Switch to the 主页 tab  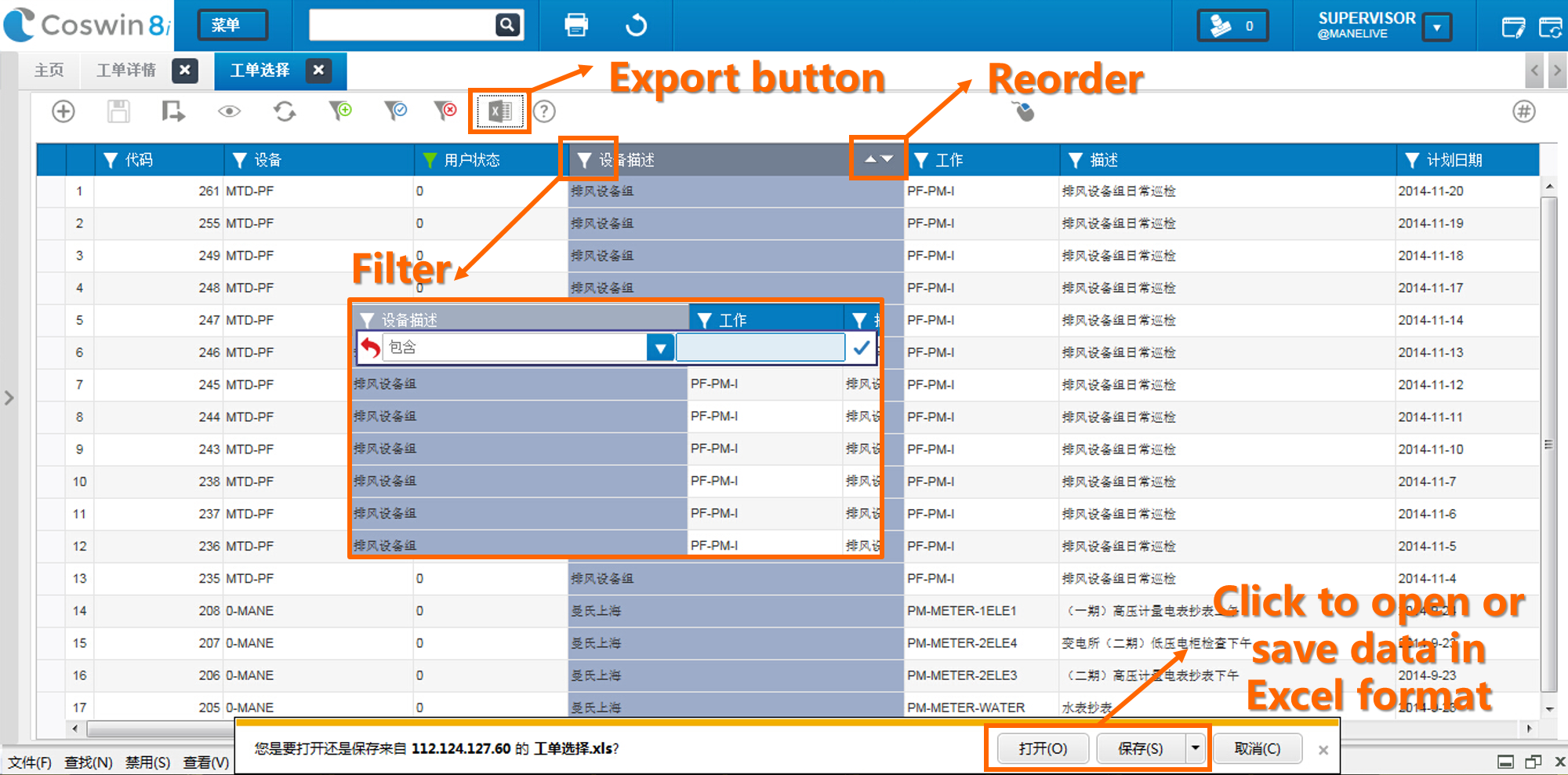pos(48,70)
